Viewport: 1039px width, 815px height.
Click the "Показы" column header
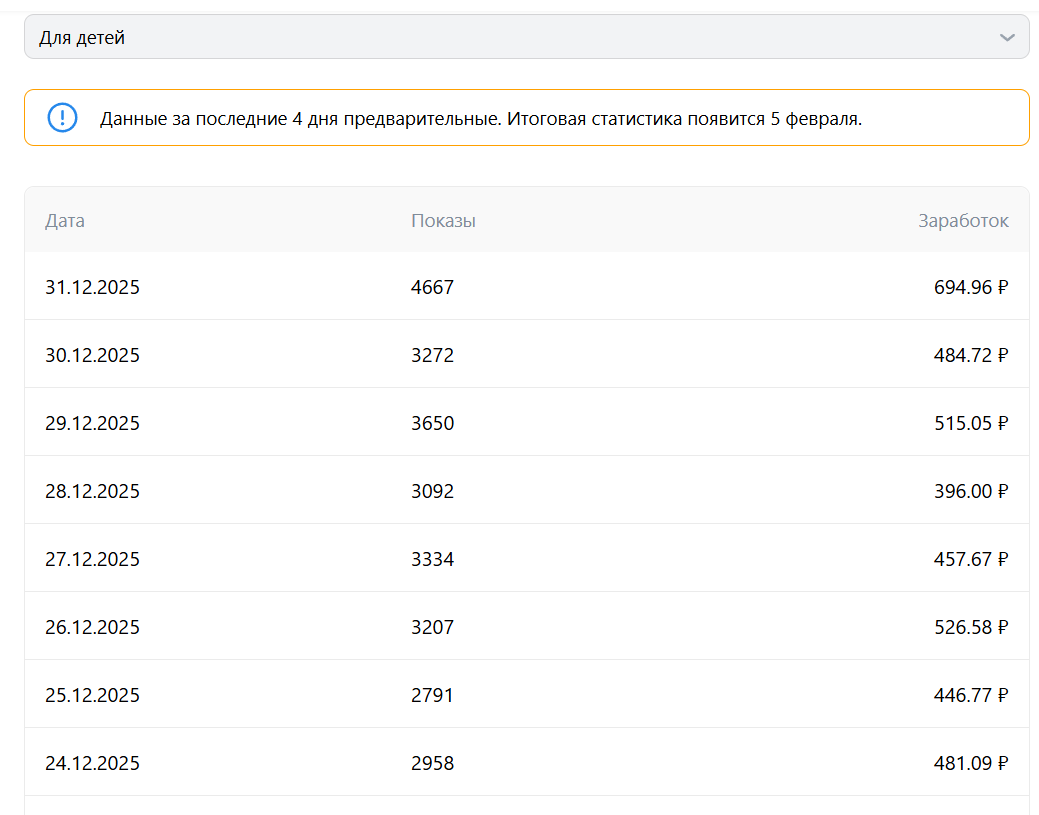tap(443, 221)
